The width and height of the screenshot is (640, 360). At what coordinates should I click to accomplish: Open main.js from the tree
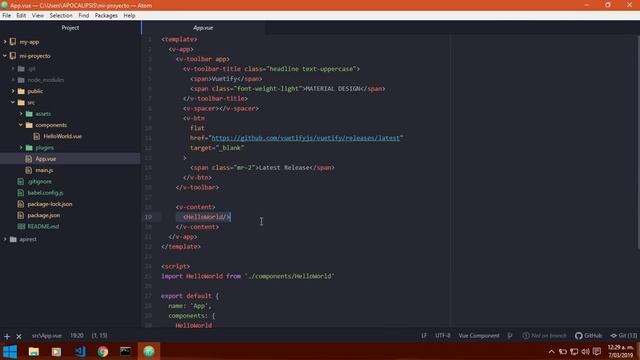tap(44, 170)
